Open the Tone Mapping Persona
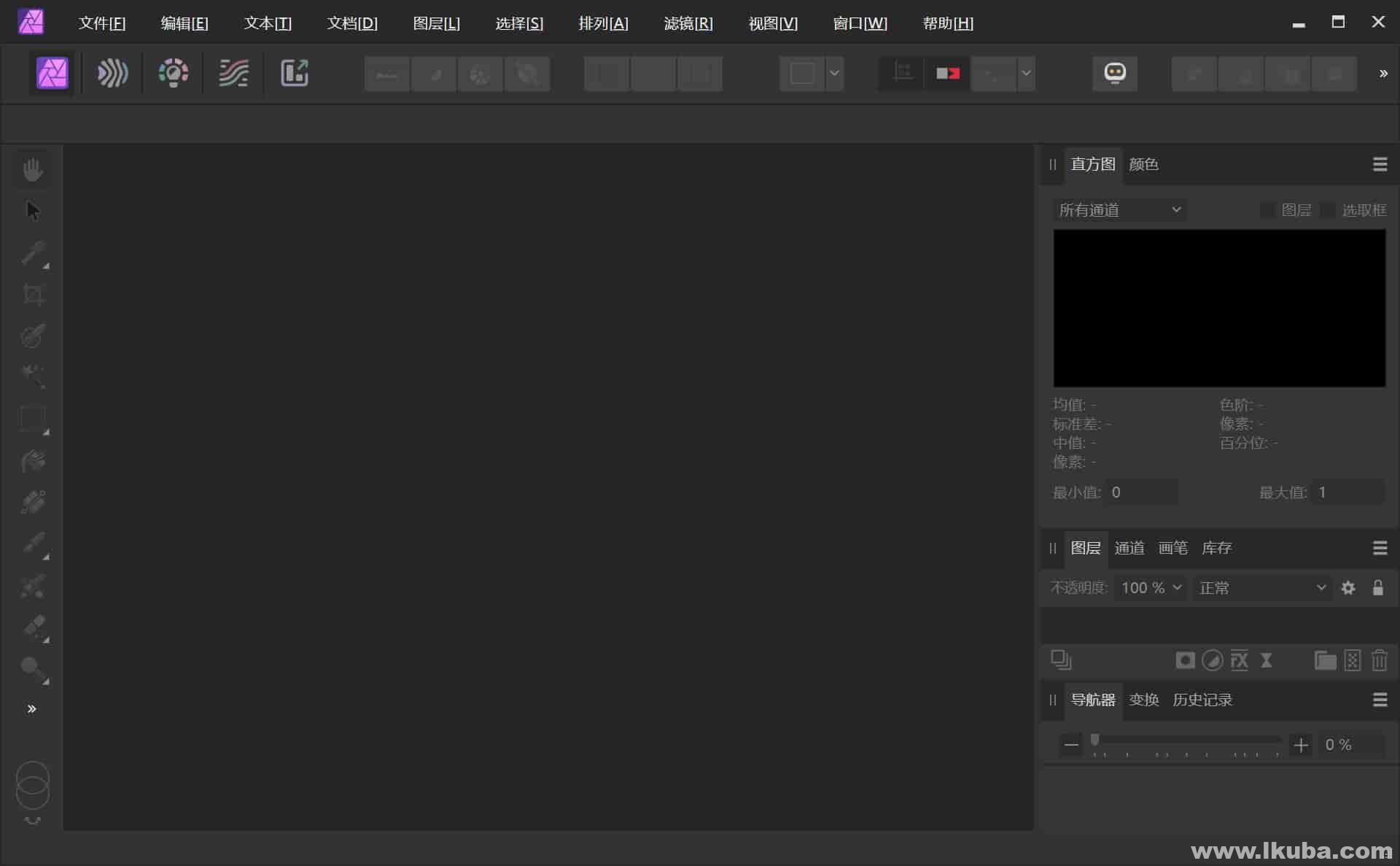 pyautogui.click(x=233, y=73)
